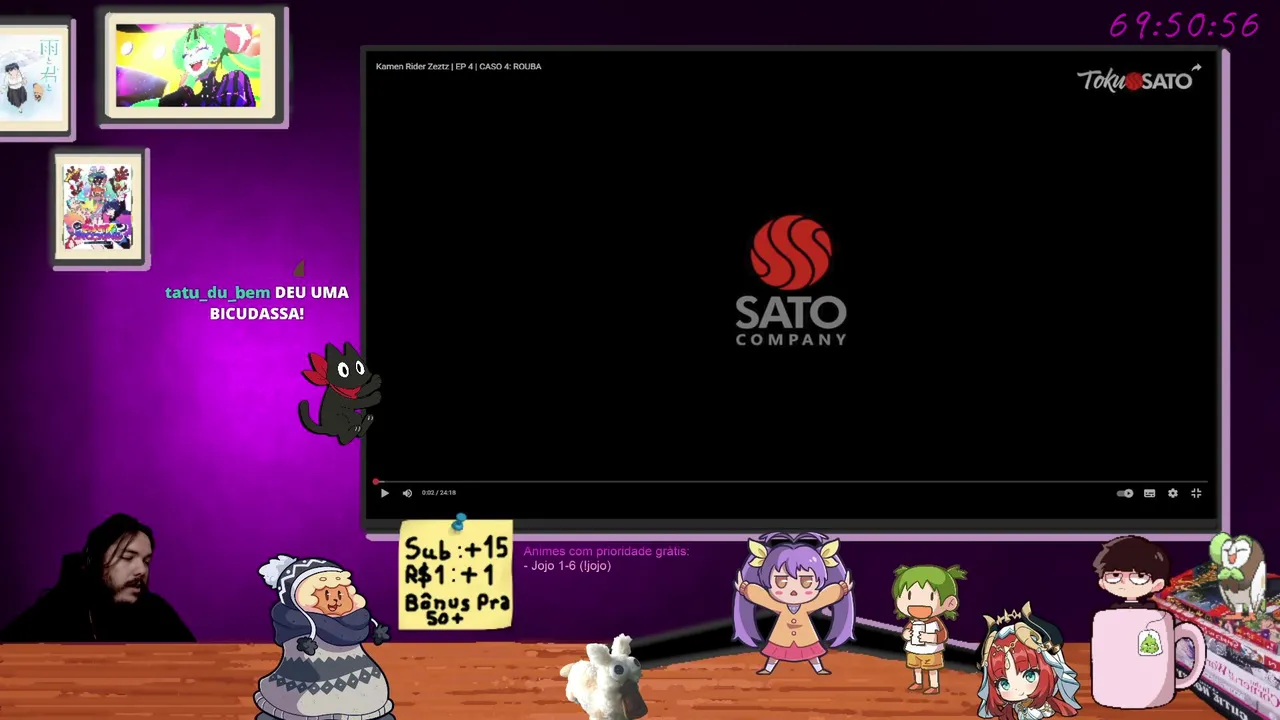Click the red-haired Nilou chibi character
1280x720 pixels.
pyautogui.click(x=1026, y=660)
